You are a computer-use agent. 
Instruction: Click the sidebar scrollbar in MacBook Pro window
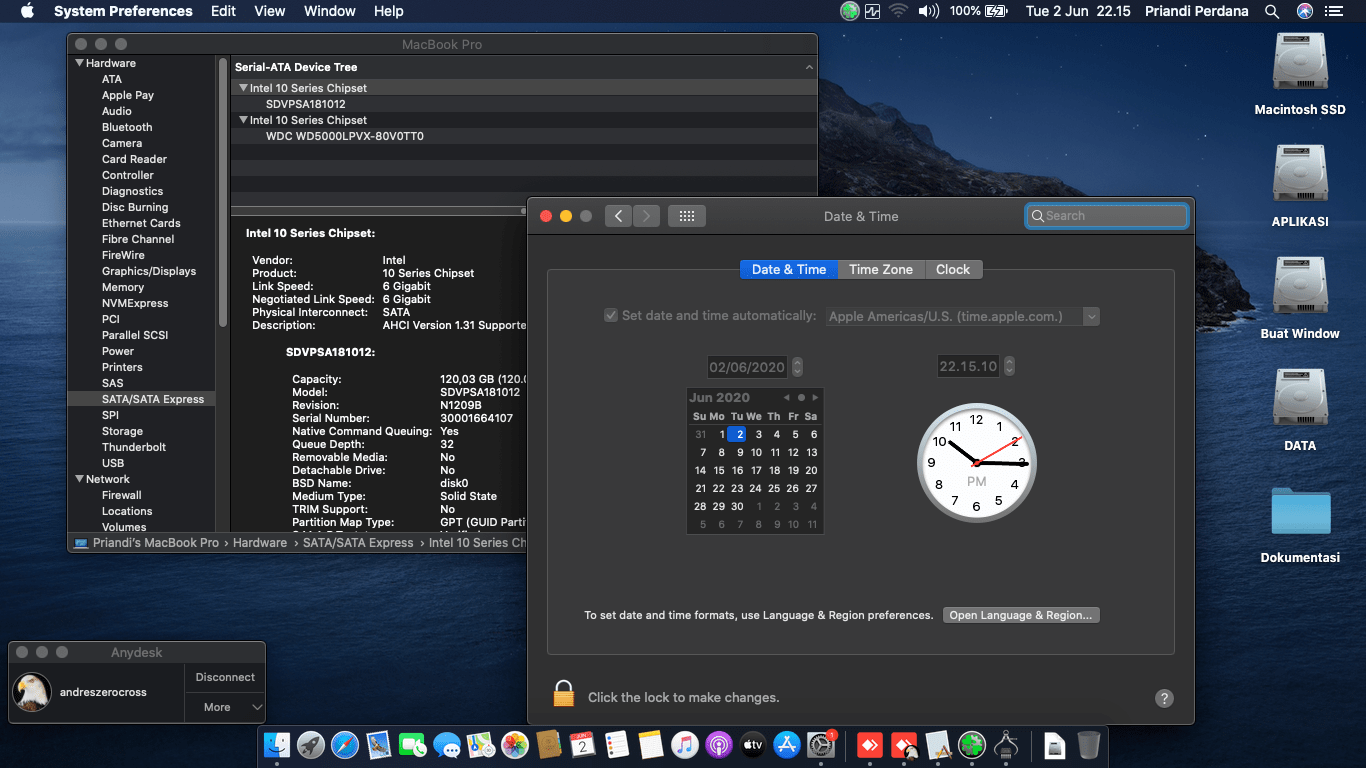[x=223, y=190]
